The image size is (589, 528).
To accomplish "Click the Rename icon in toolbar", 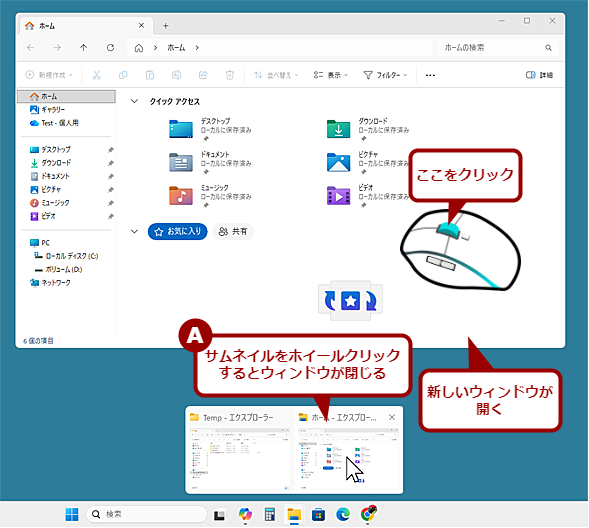I will [x=177, y=75].
